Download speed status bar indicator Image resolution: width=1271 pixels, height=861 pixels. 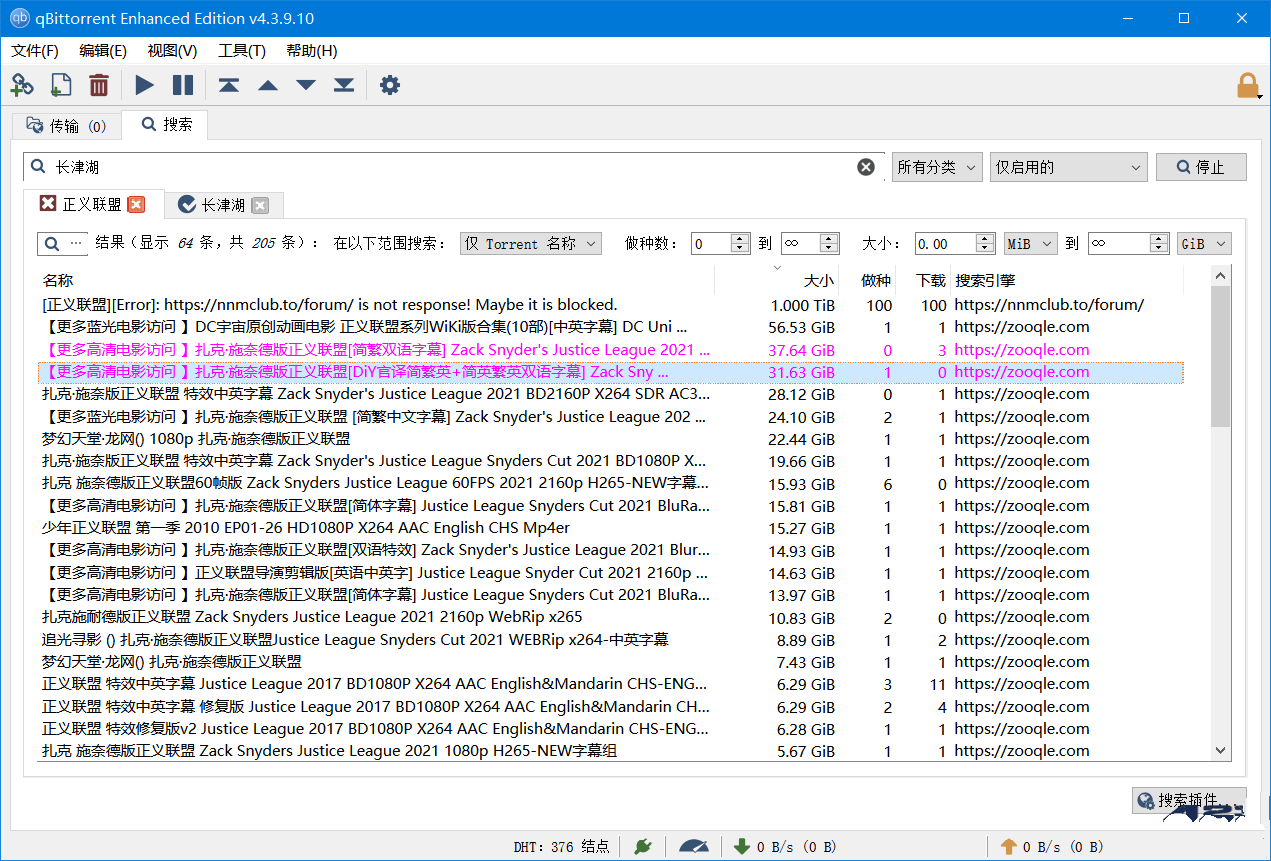785,847
